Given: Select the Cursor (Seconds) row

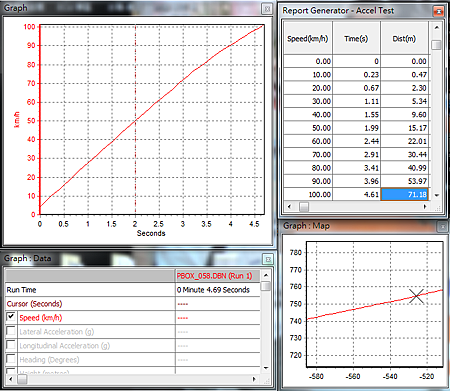Looking at the screenshot, I should click(133, 304).
